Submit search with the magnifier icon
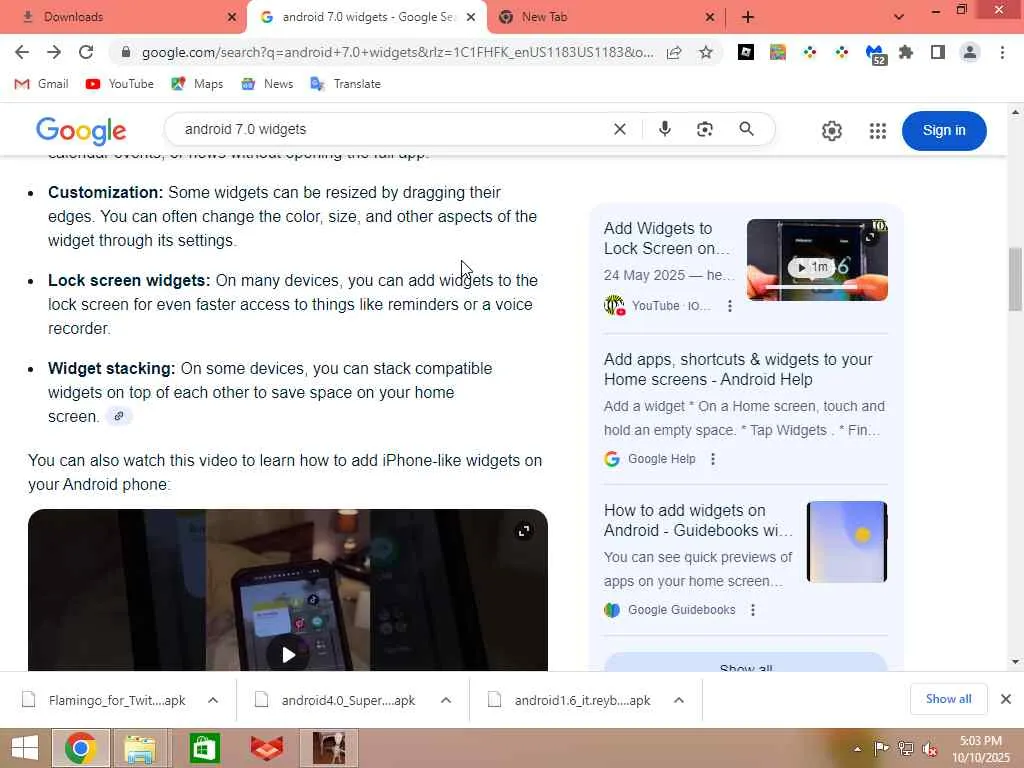Viewport: 1024px width, 768px height. coord(746,129)
